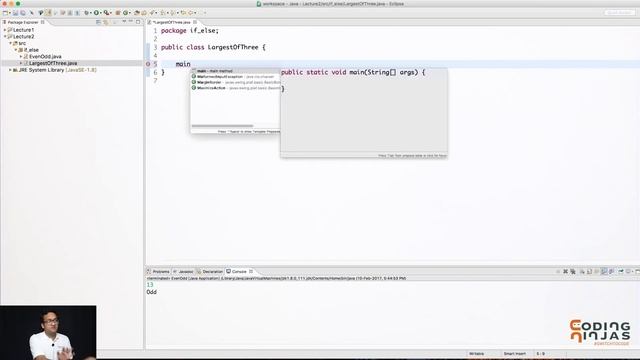This screenshot has width=640, height=360.
Task: Click the terminated EvenOdd launch description line
Action: 276,278
